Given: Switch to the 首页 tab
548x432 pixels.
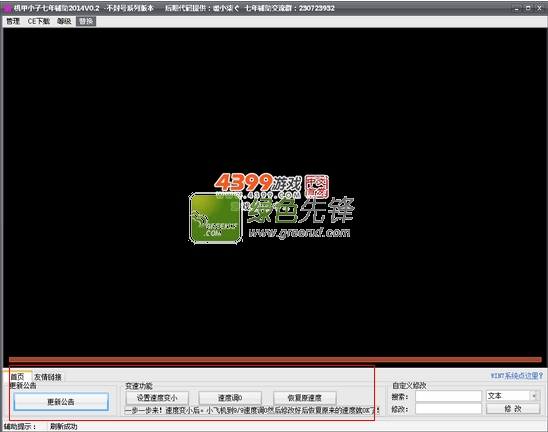Looking at the screenshot, I should pos(17,376).
